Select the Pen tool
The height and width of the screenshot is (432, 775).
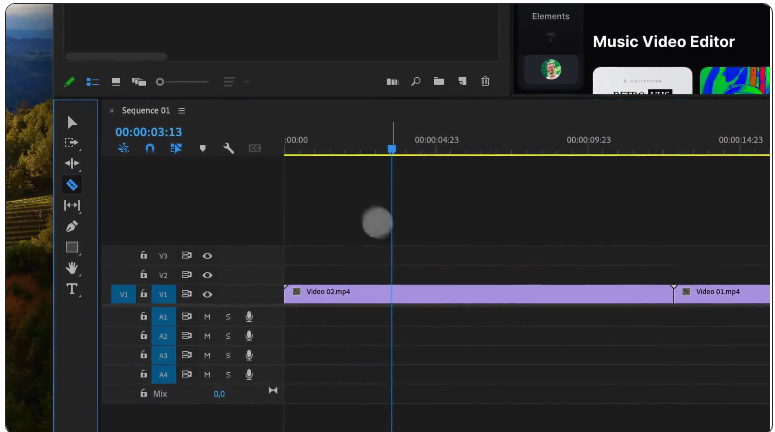coord(72,227)
